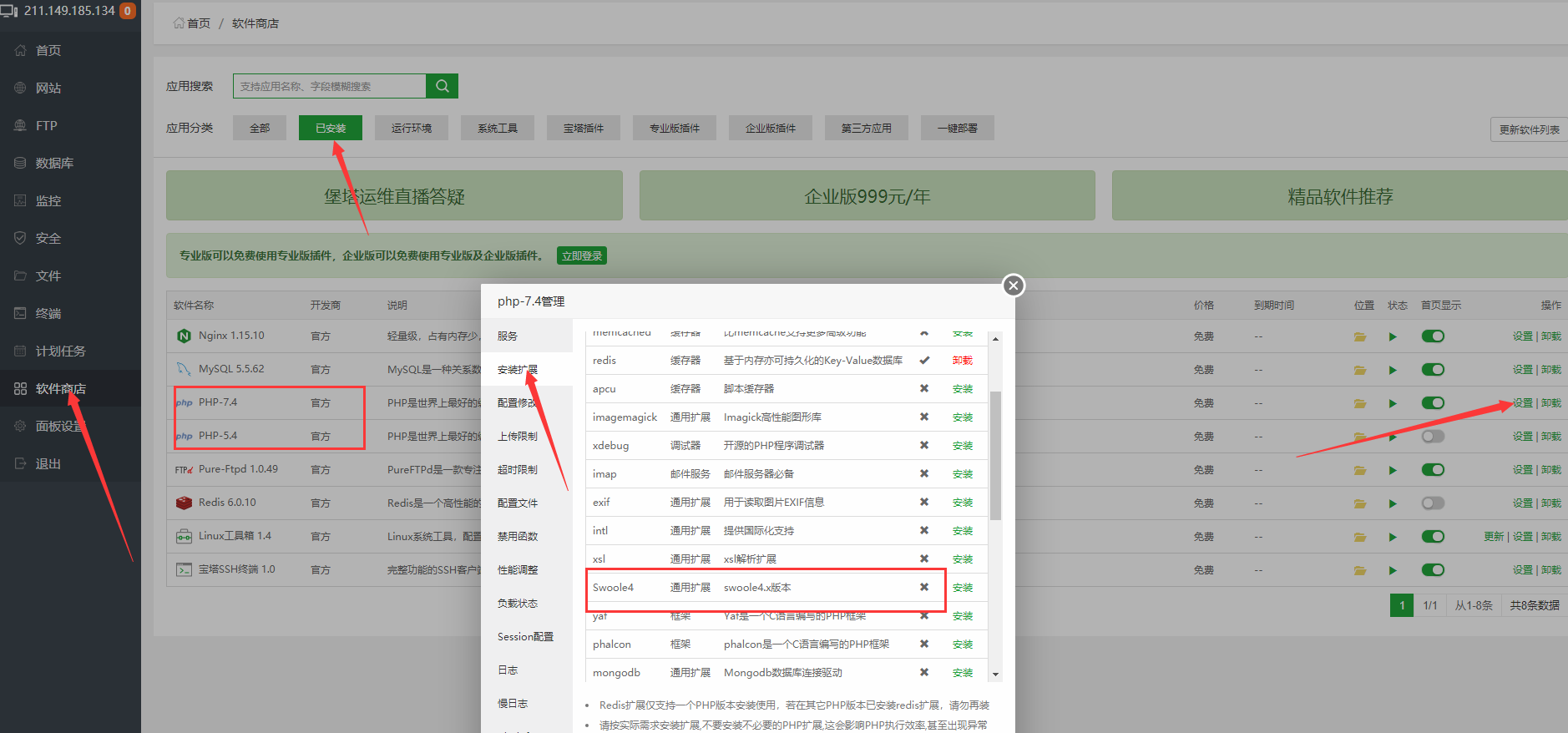The height and width of the screenshot is (733, 1568).
Task: Toggle Nginx homepage display switch
Action: pos(1433,336)
